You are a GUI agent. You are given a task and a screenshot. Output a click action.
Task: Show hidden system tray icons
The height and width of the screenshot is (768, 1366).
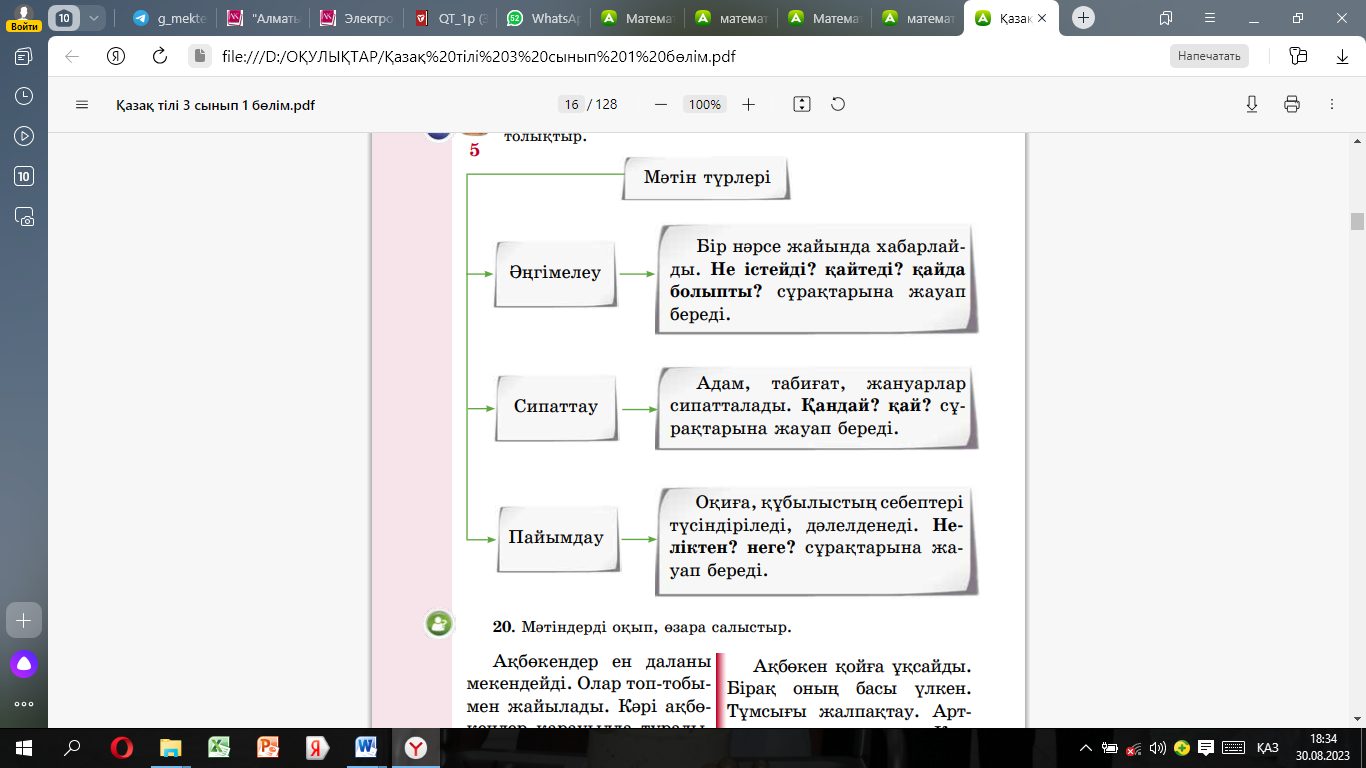coord(1086,748)
